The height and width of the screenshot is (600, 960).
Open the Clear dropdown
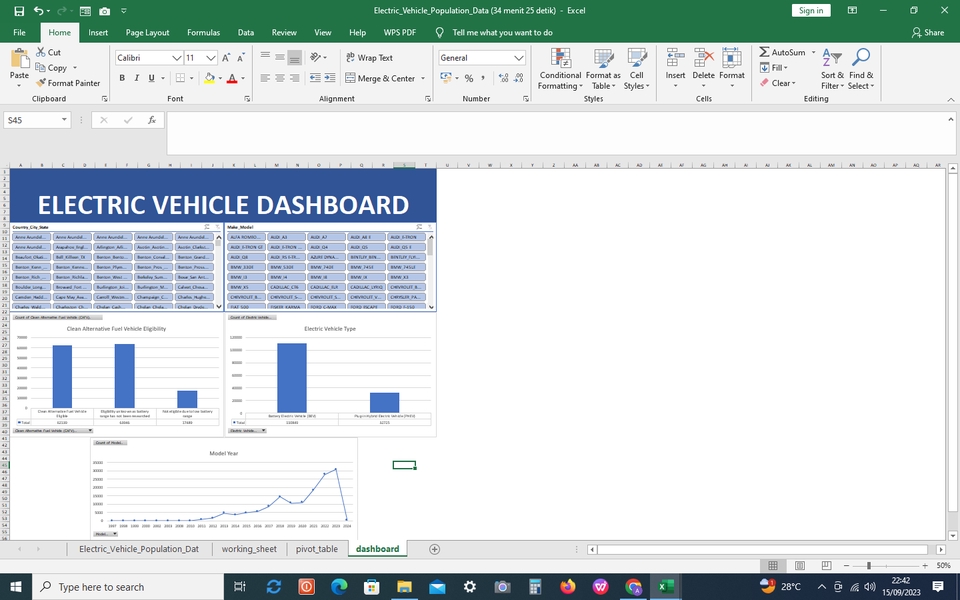coord(778,83)
